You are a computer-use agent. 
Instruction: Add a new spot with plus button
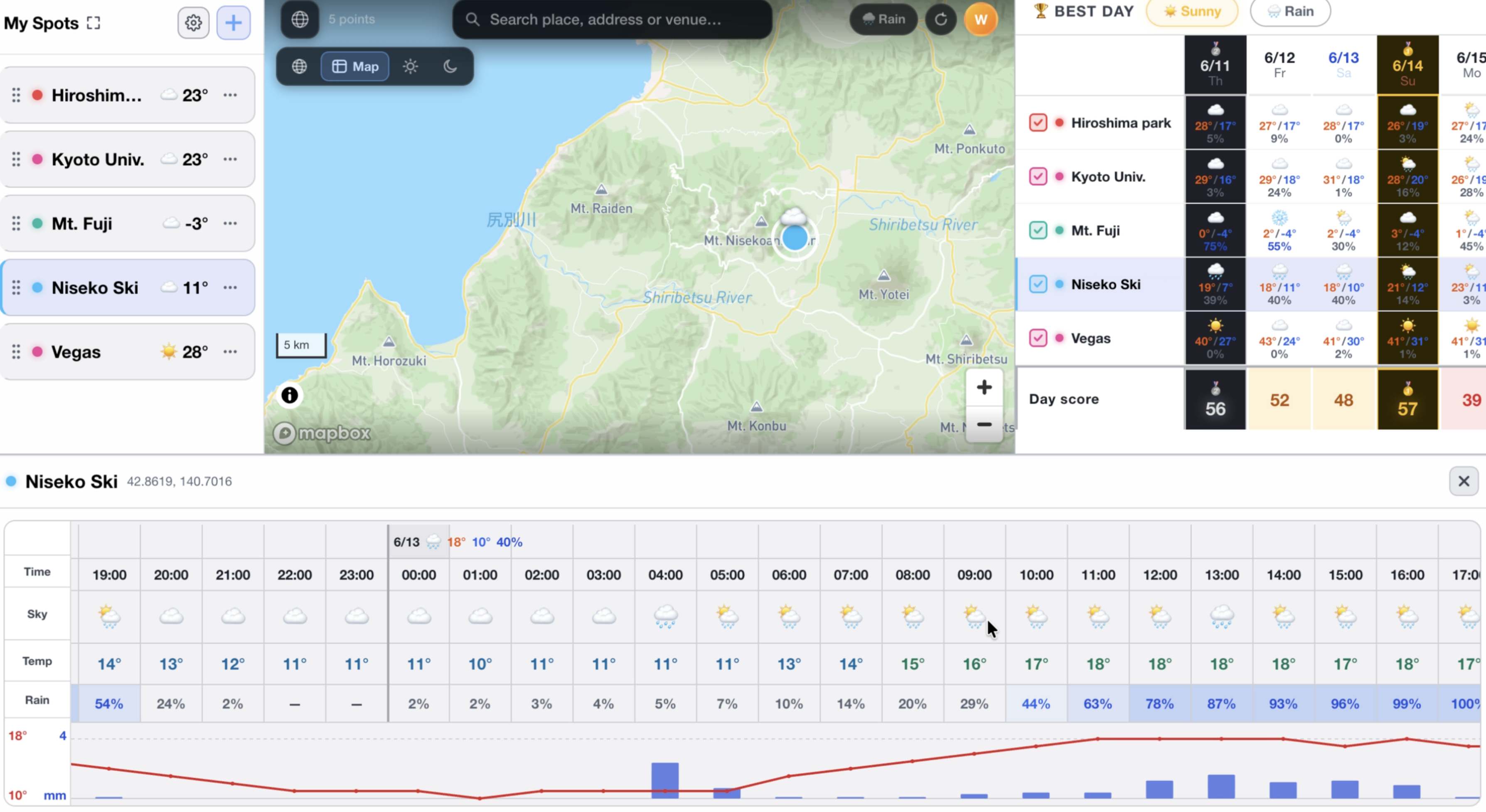coord(233,23)
